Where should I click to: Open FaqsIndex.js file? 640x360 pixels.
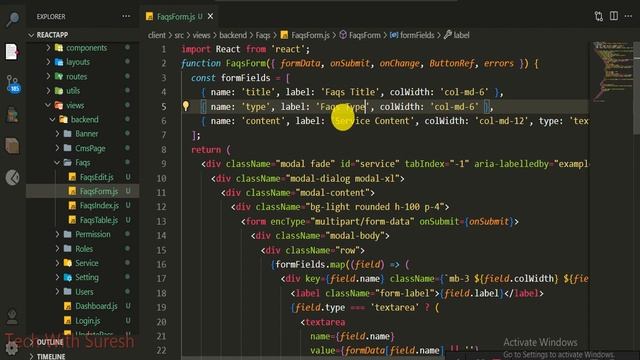(x=99, y=205)
